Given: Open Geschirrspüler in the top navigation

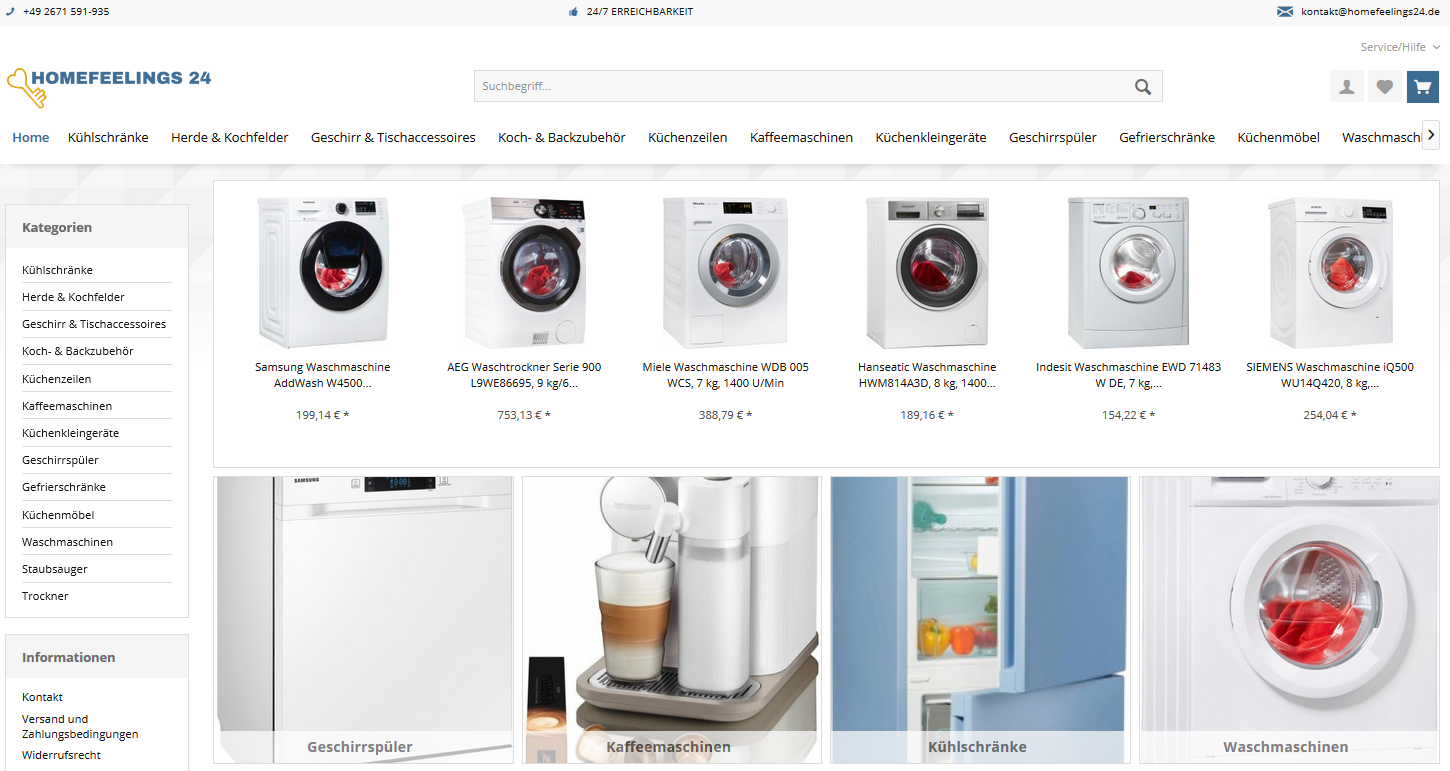Looking at the screenshot, I should click(x=1053, y=138).
